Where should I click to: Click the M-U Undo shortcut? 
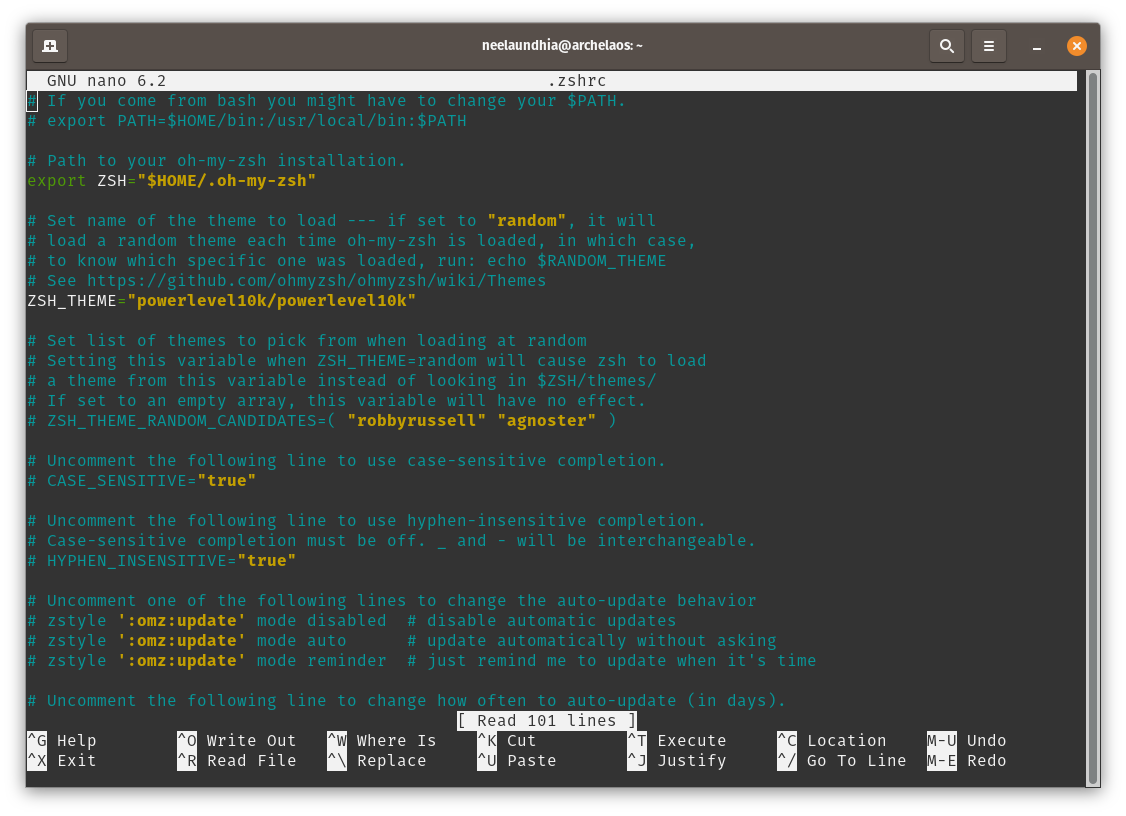click(967, 741)
